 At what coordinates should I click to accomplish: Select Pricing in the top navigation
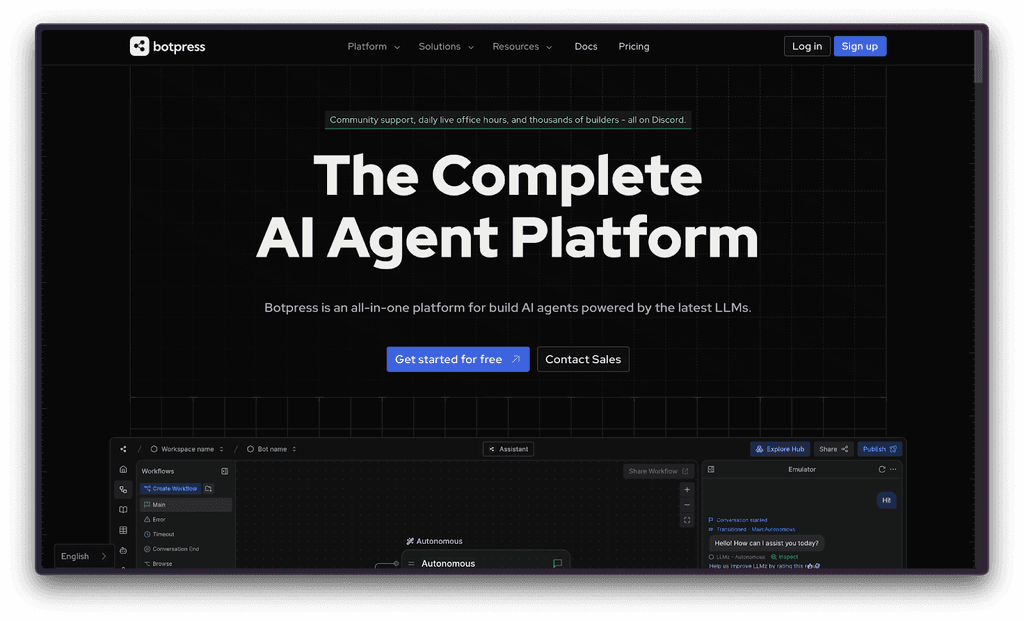pyautogui.click(x=633, y=46)
